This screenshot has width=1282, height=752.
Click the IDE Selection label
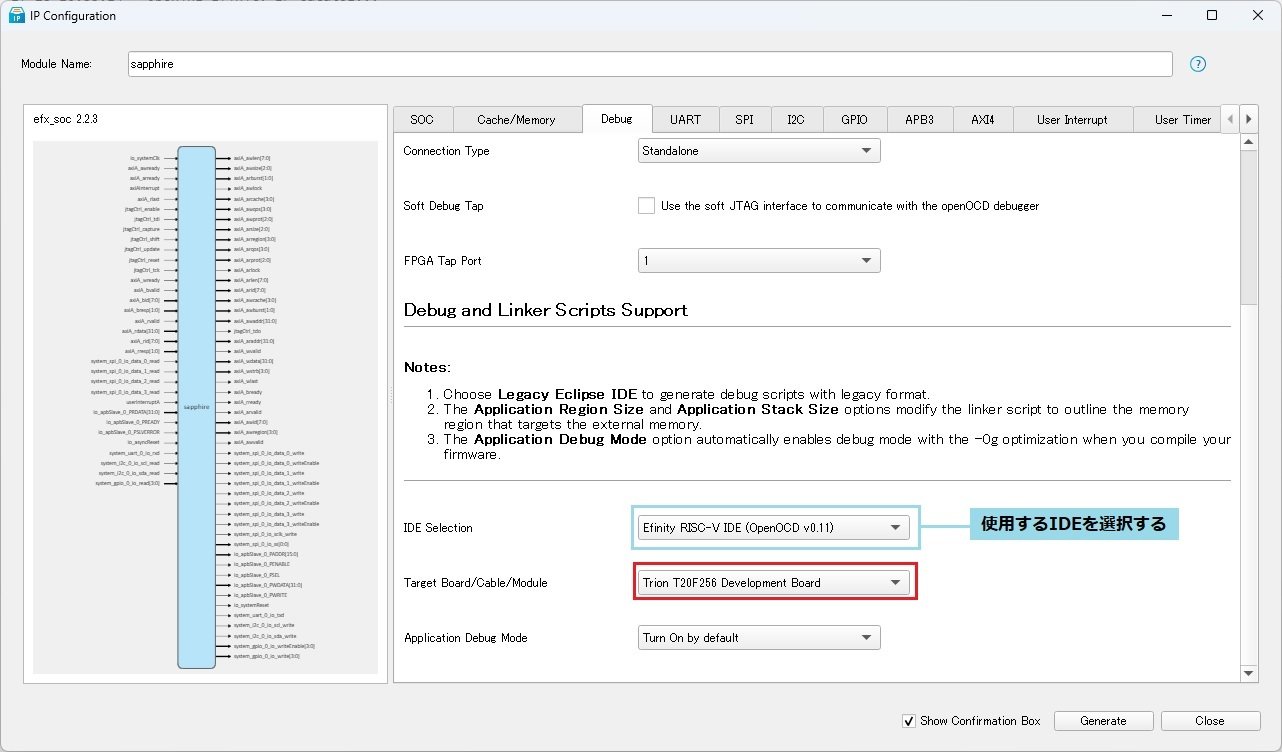click(438, 528)
